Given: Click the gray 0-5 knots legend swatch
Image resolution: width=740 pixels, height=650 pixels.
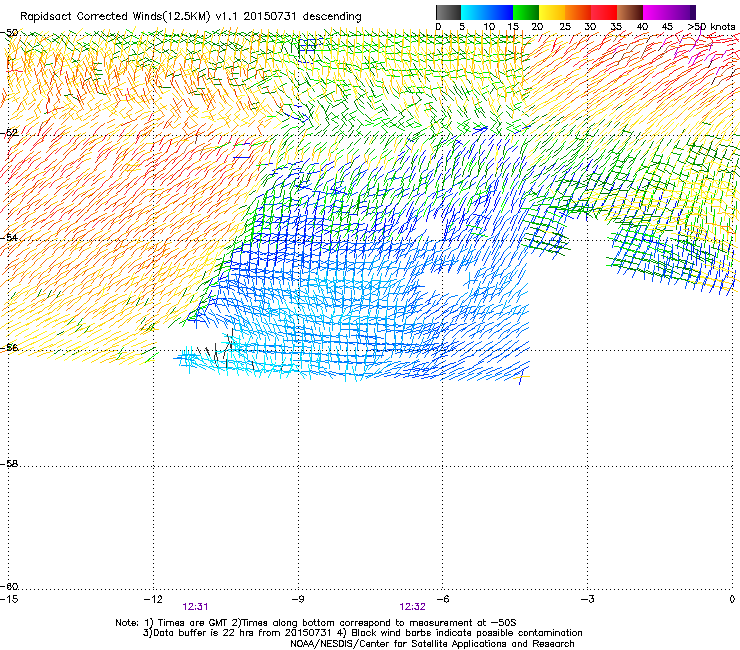Looking at the screenshot, I should [448, 12].
